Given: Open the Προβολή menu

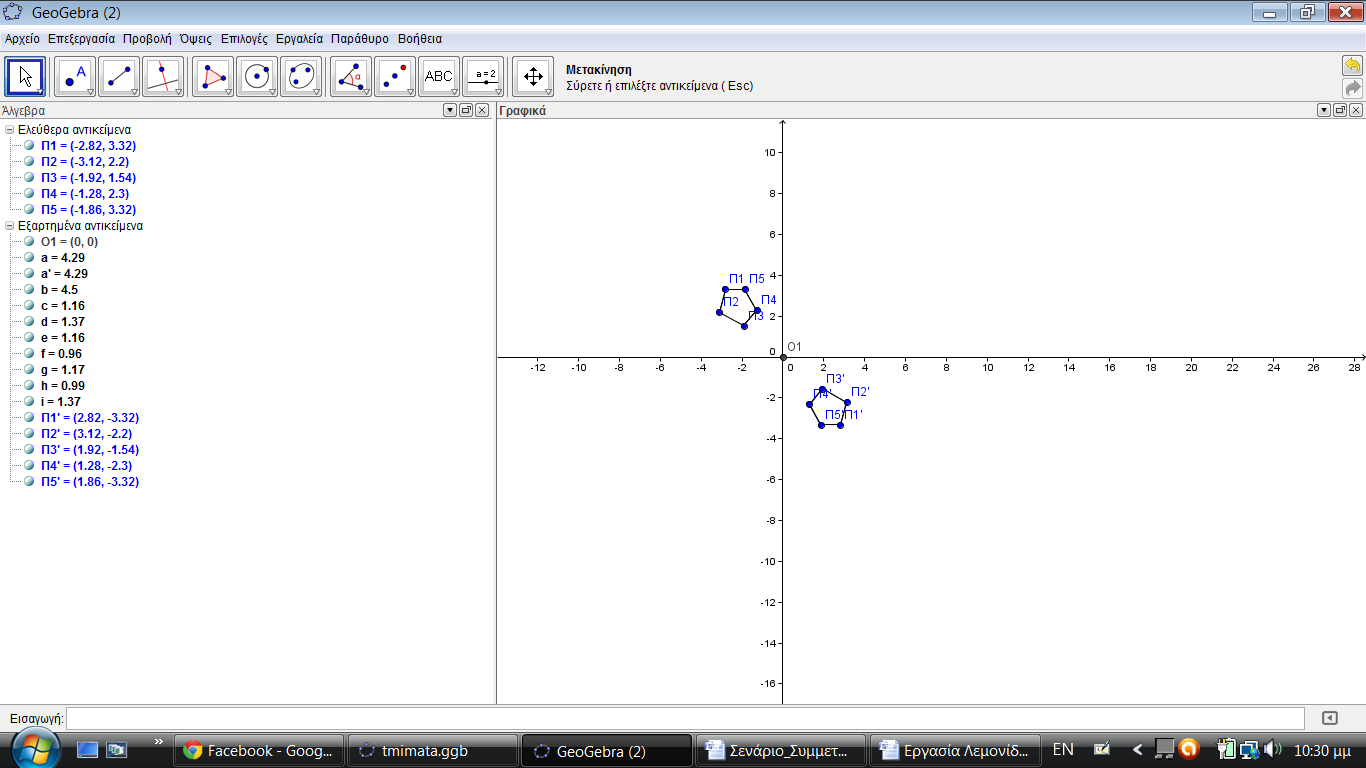Looking at the screenshot, I should point(147,39).
